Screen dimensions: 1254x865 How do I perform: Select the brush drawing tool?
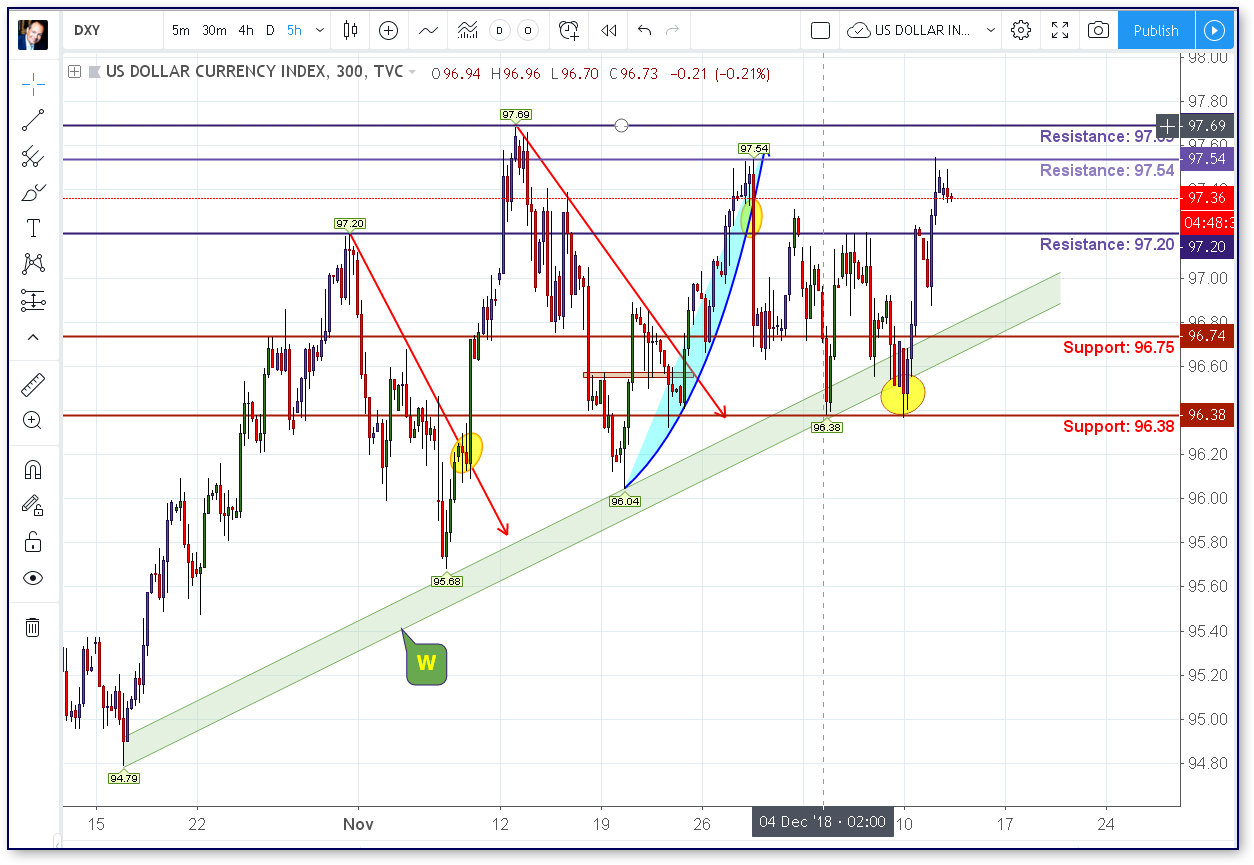(x=33, y=192)
